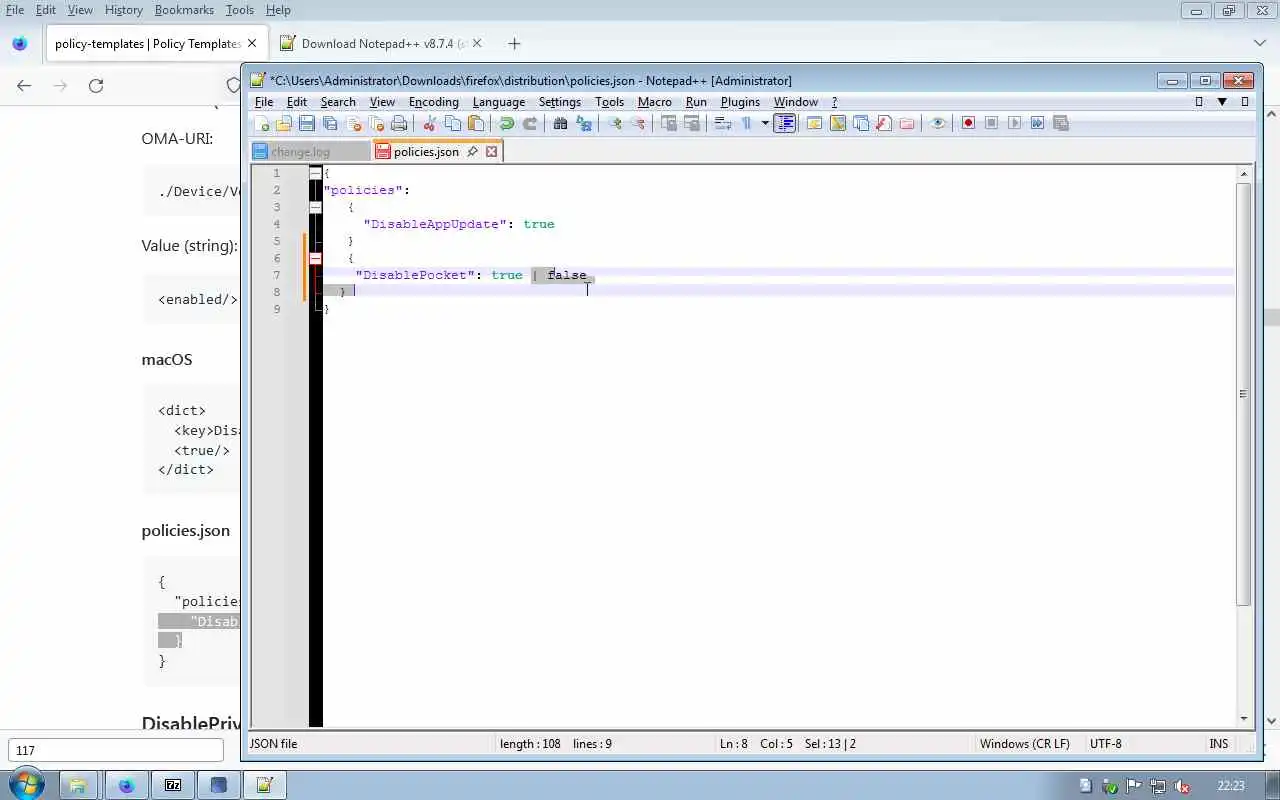Click the Zoom Out toolbar icon
Screen dimensions: 1280x800
(x=638, y=123)
